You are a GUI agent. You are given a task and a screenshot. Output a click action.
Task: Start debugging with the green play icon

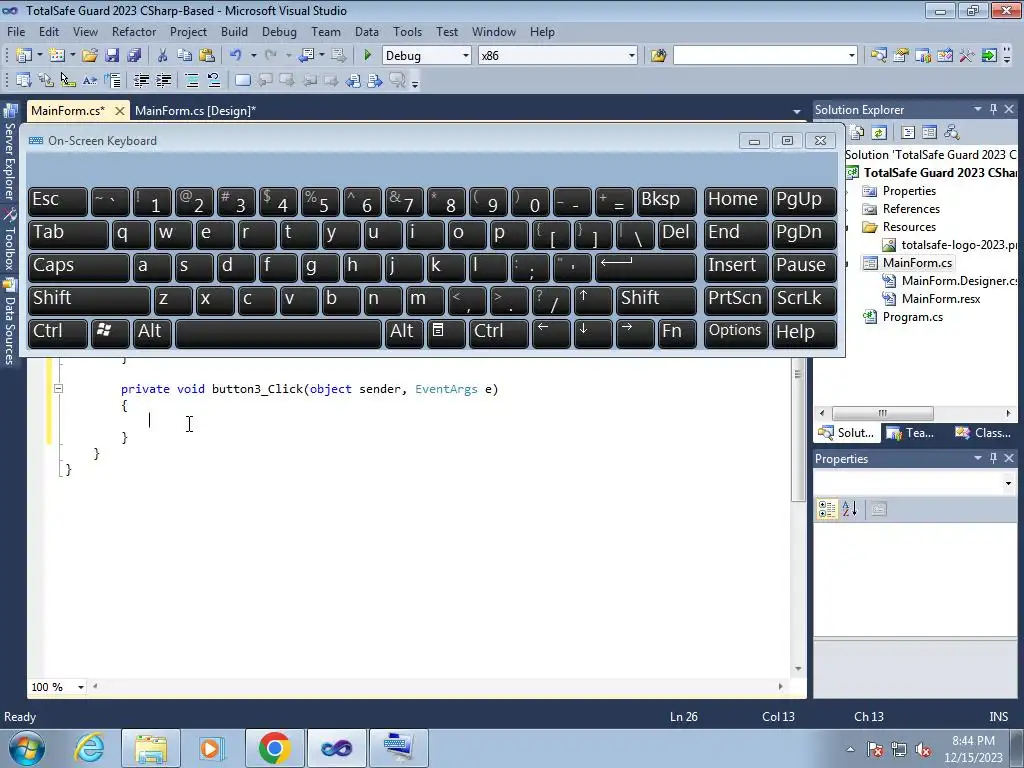point(367,56)
